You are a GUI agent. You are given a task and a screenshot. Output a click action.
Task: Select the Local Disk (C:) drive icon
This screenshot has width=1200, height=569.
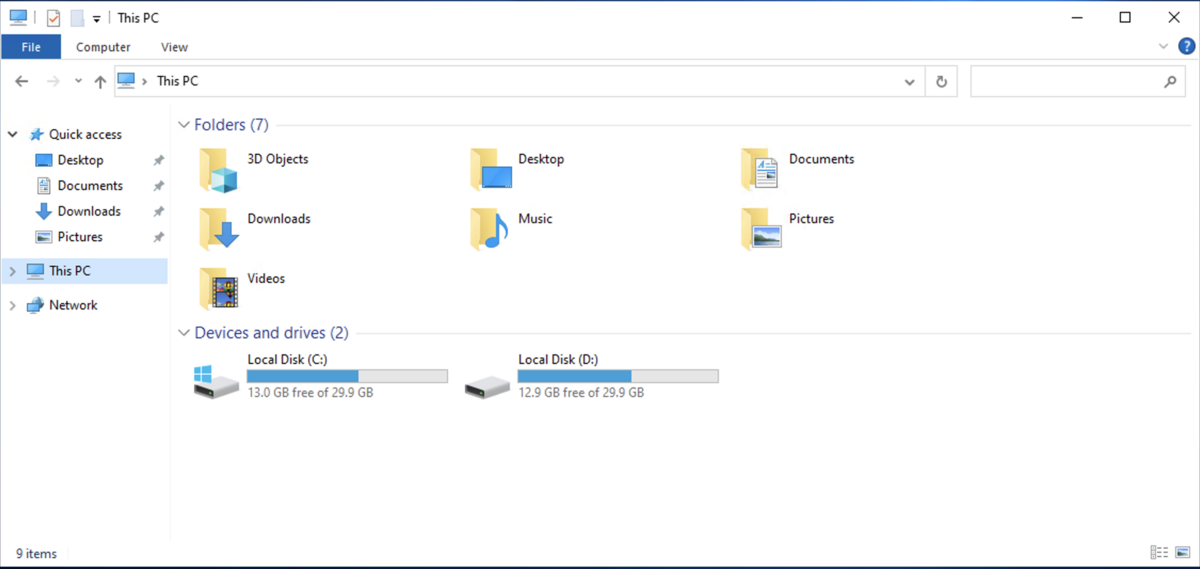click(217, 381)
